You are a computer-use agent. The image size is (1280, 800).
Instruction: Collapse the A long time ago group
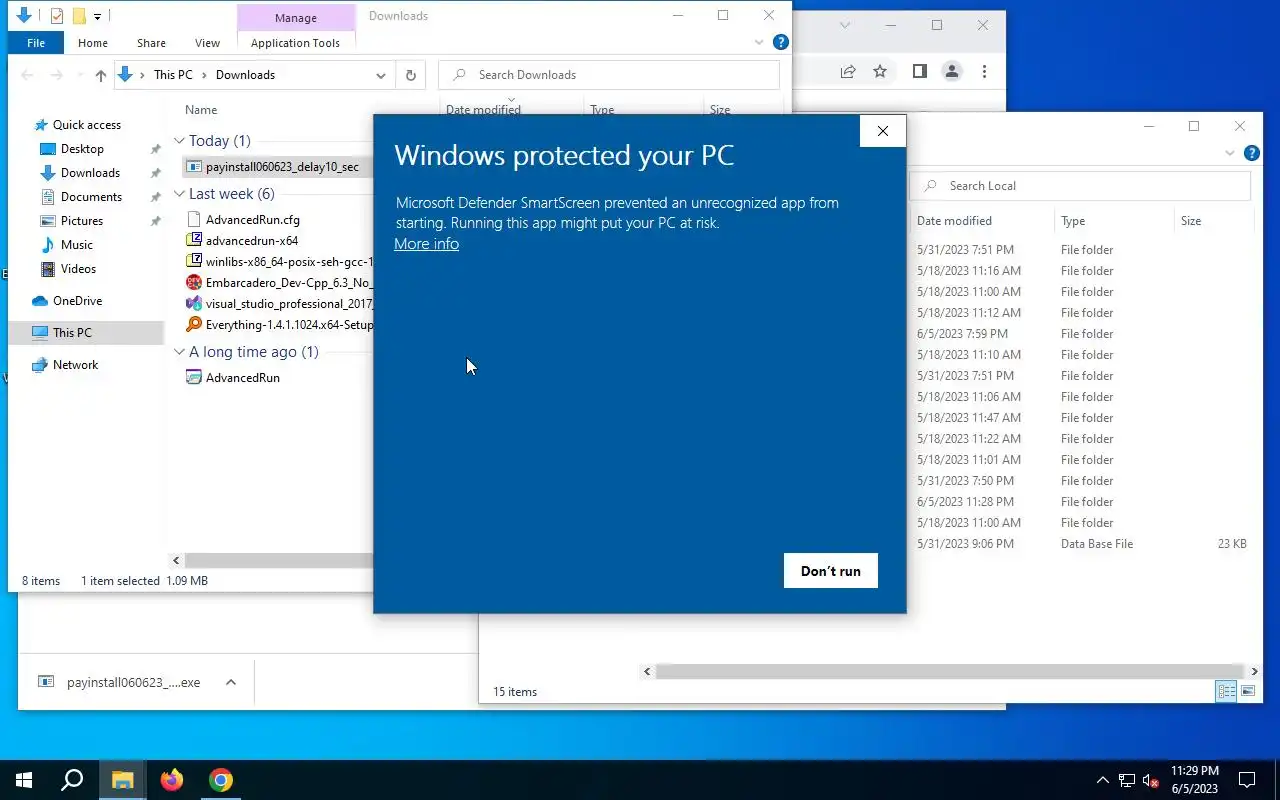pos(179,352)
